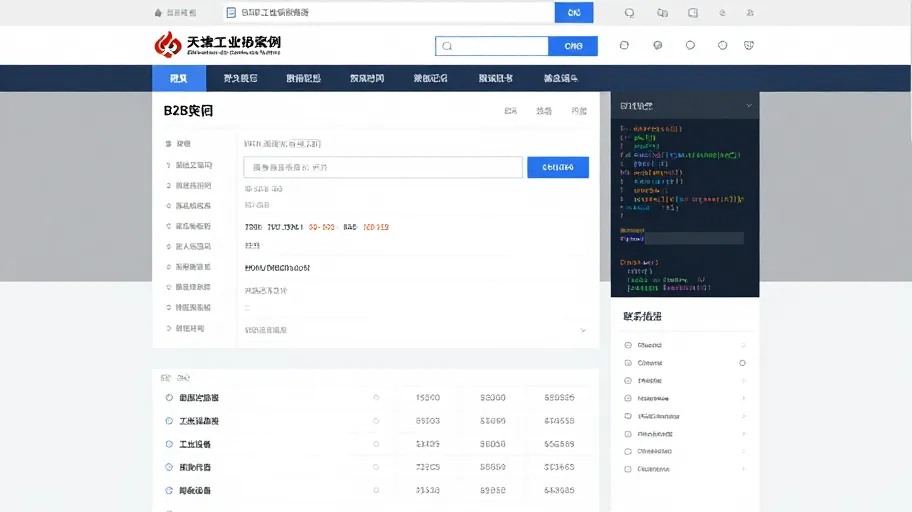Open the speech bubble icon in the top bar
This screenshot has height=512, width=912.
click(x=629, y=13)
